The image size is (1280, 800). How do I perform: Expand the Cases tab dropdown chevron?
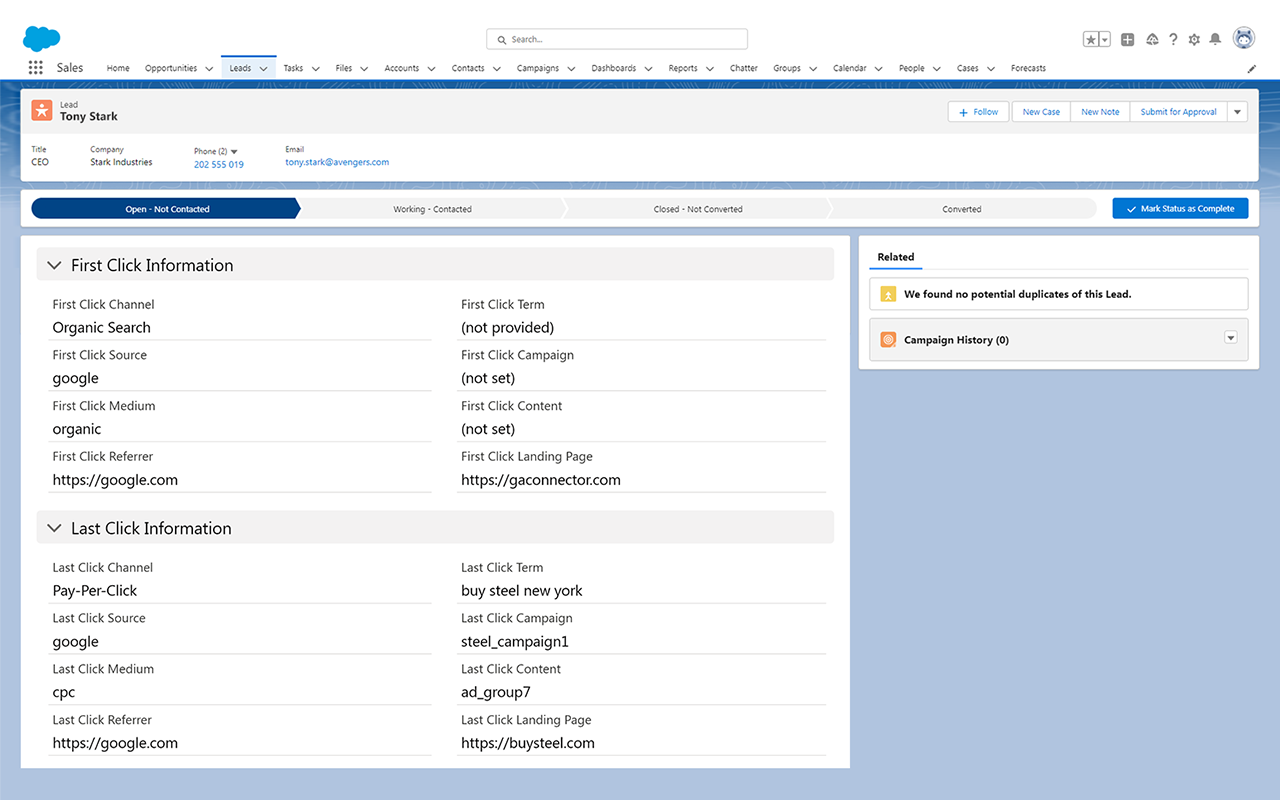pos(991,69)
